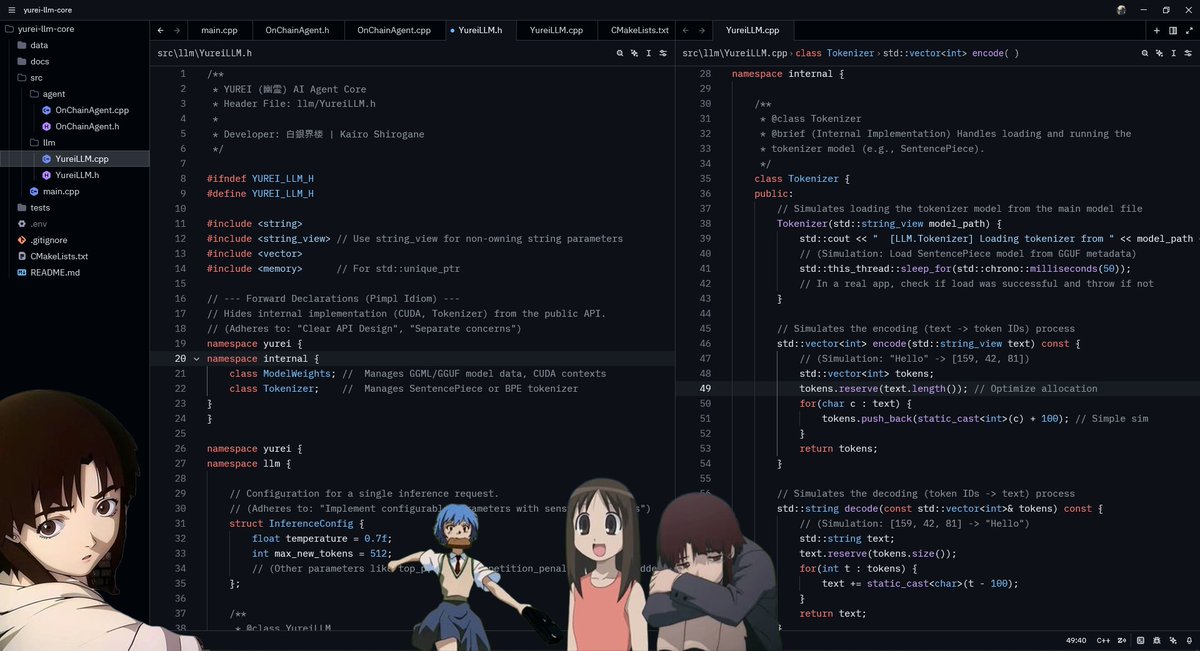Click the src\llm\YureiLLM.h breadcrumb path
1200x651 pixels.
[204, 52]
